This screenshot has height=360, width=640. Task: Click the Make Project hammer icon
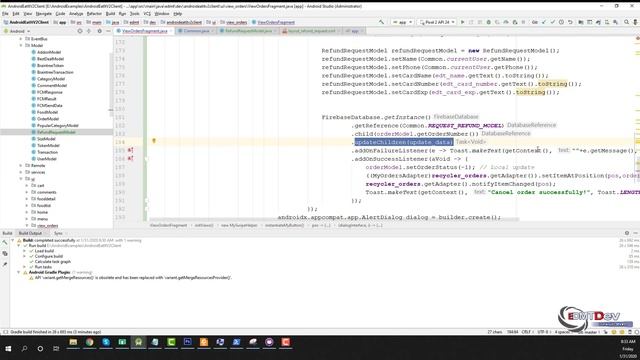pos(381,22)
